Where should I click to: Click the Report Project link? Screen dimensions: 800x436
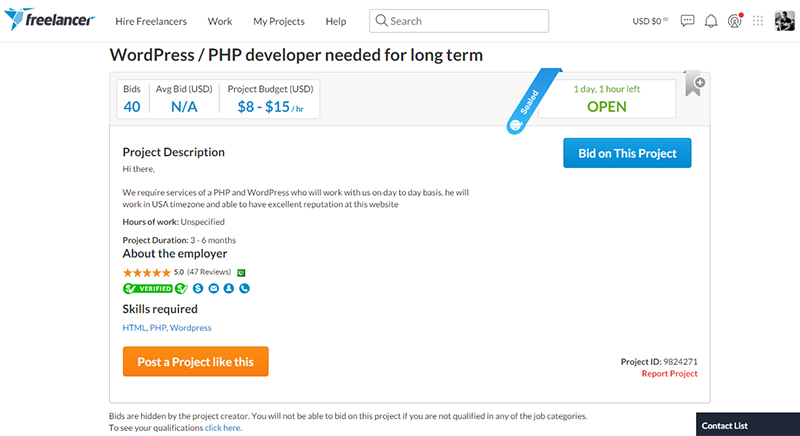point(669,374)
